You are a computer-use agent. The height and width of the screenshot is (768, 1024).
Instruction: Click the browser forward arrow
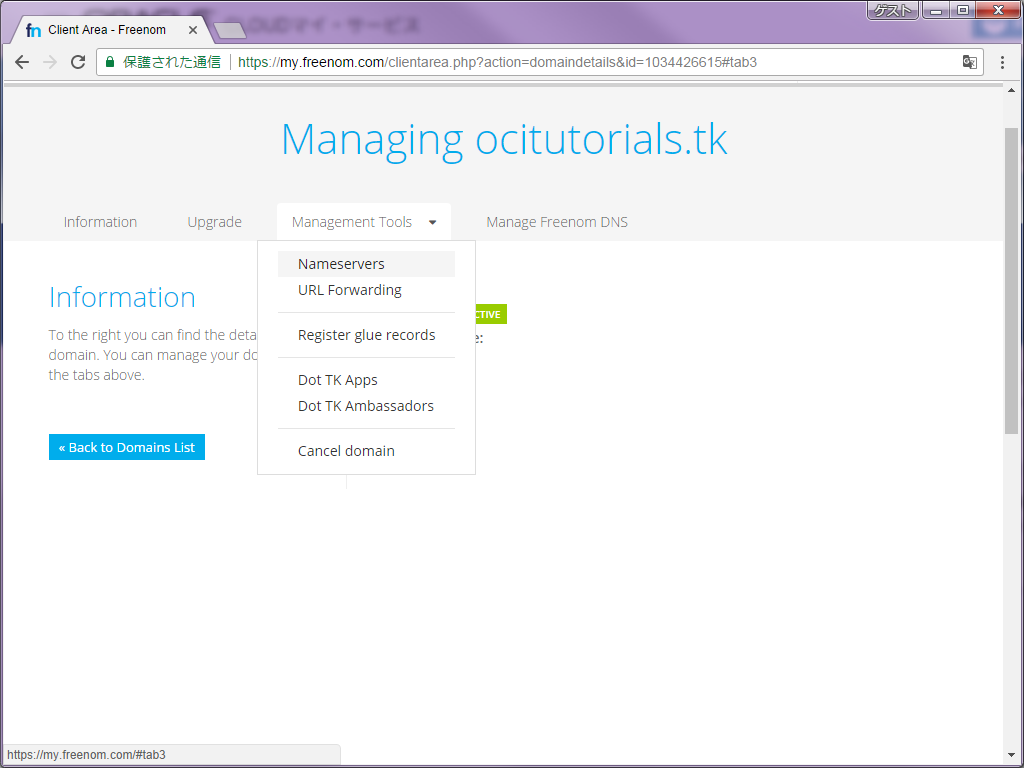click(x=50, y=62)
